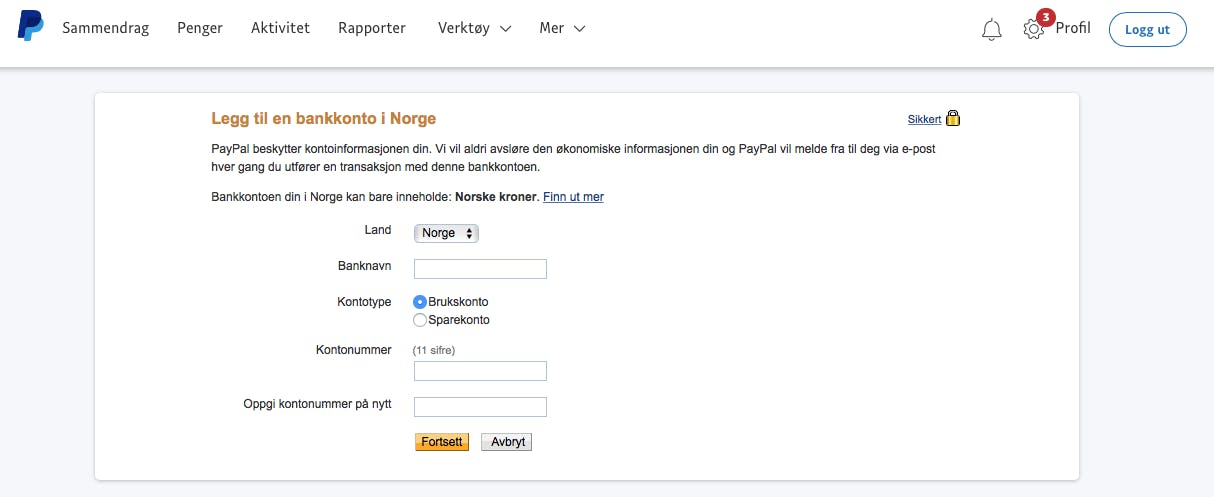The width and height of the screenshot is (1214, 497).
Task: Click the red notification badge showing 3
Action: point(1046,17)
